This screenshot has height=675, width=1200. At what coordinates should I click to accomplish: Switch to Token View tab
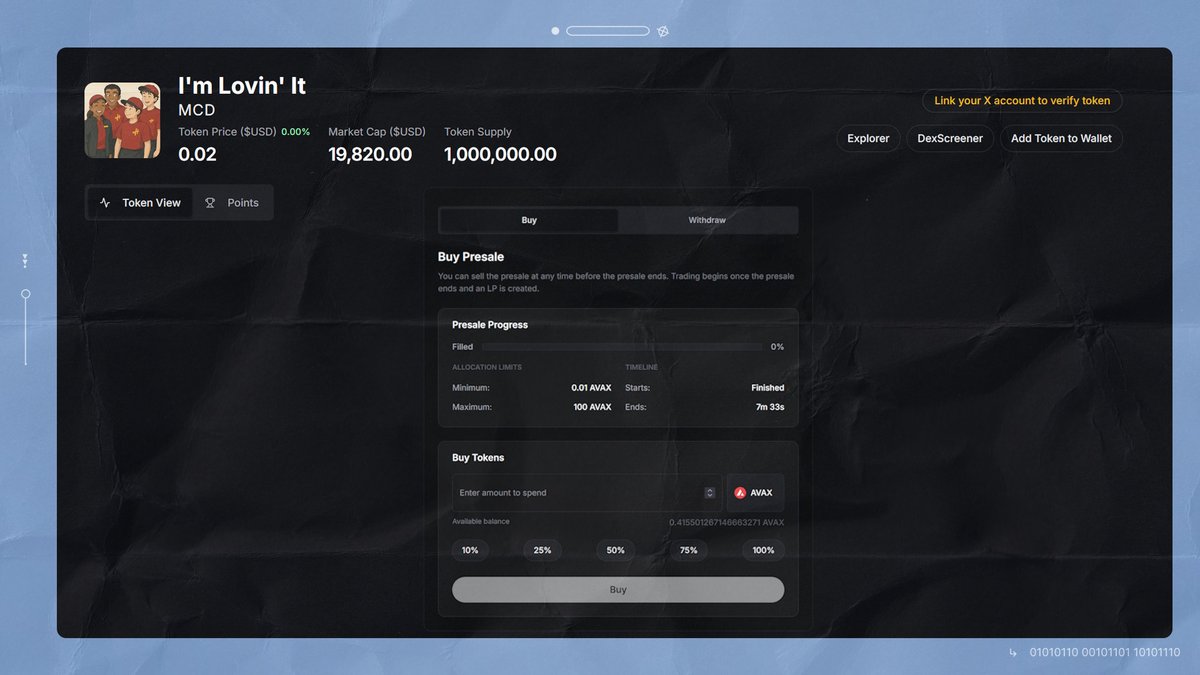coord(140,203)
